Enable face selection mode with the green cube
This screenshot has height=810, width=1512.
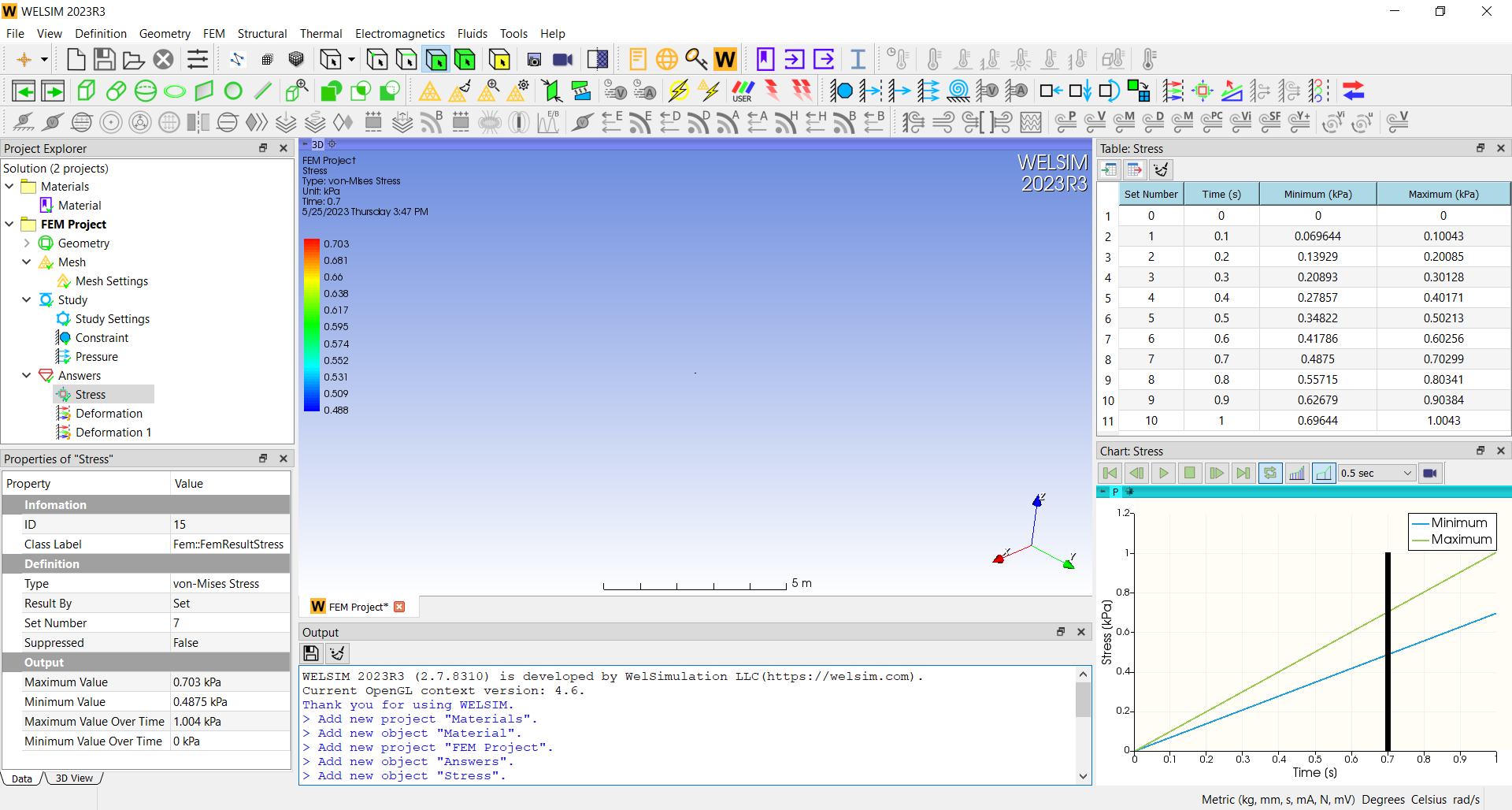point(435,59)
